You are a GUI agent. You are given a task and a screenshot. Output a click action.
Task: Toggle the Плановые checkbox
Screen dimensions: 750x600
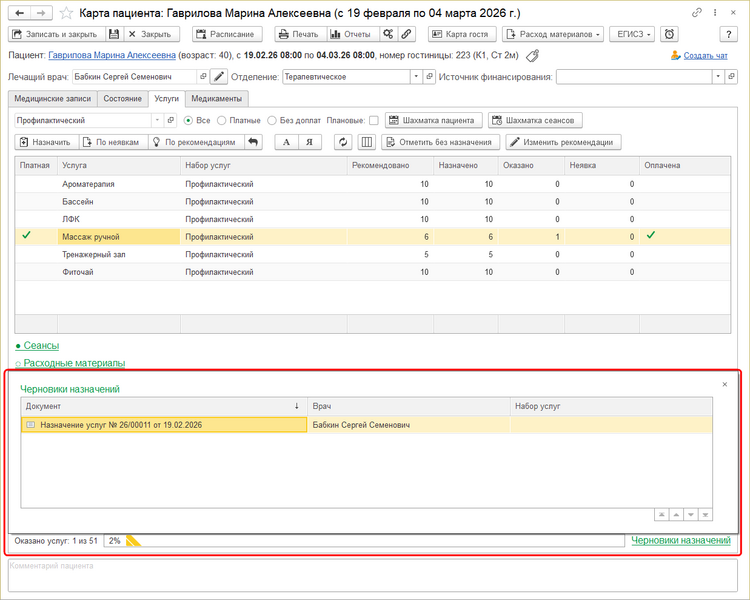tap(373, 120)
